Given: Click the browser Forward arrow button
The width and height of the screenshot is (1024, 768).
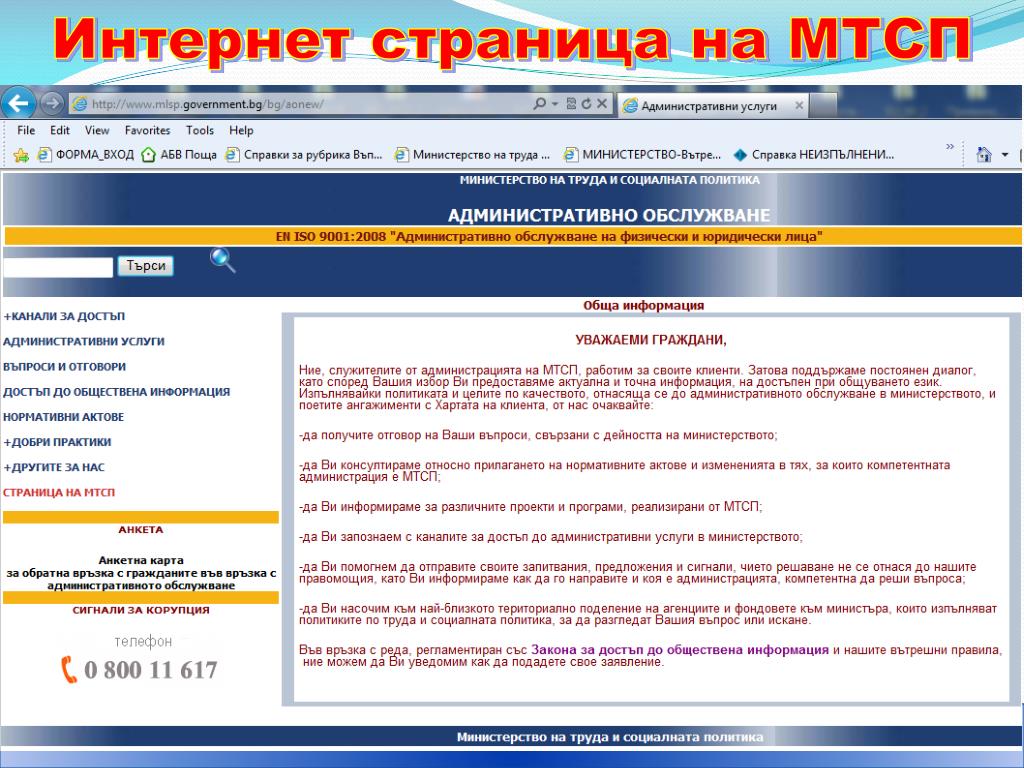Looking at the screenshot, I should (x=52, y=103).
